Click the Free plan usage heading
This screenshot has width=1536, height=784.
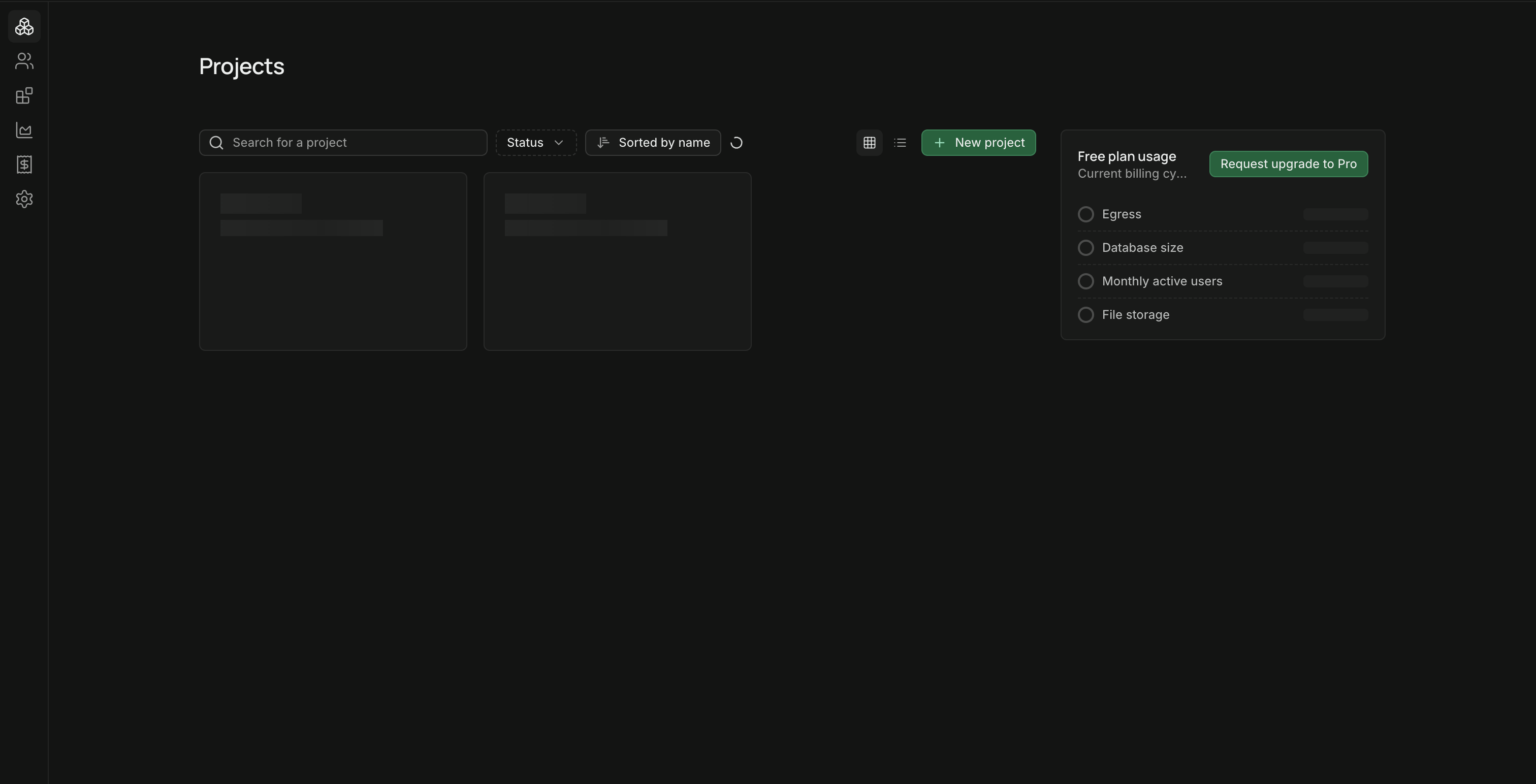[x=1127, y=156]
